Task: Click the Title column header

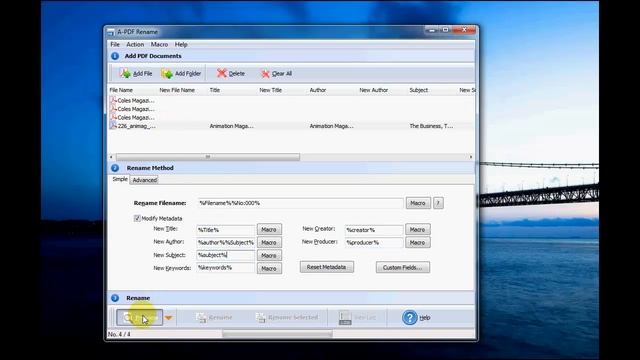Action: tap(215, 90)
